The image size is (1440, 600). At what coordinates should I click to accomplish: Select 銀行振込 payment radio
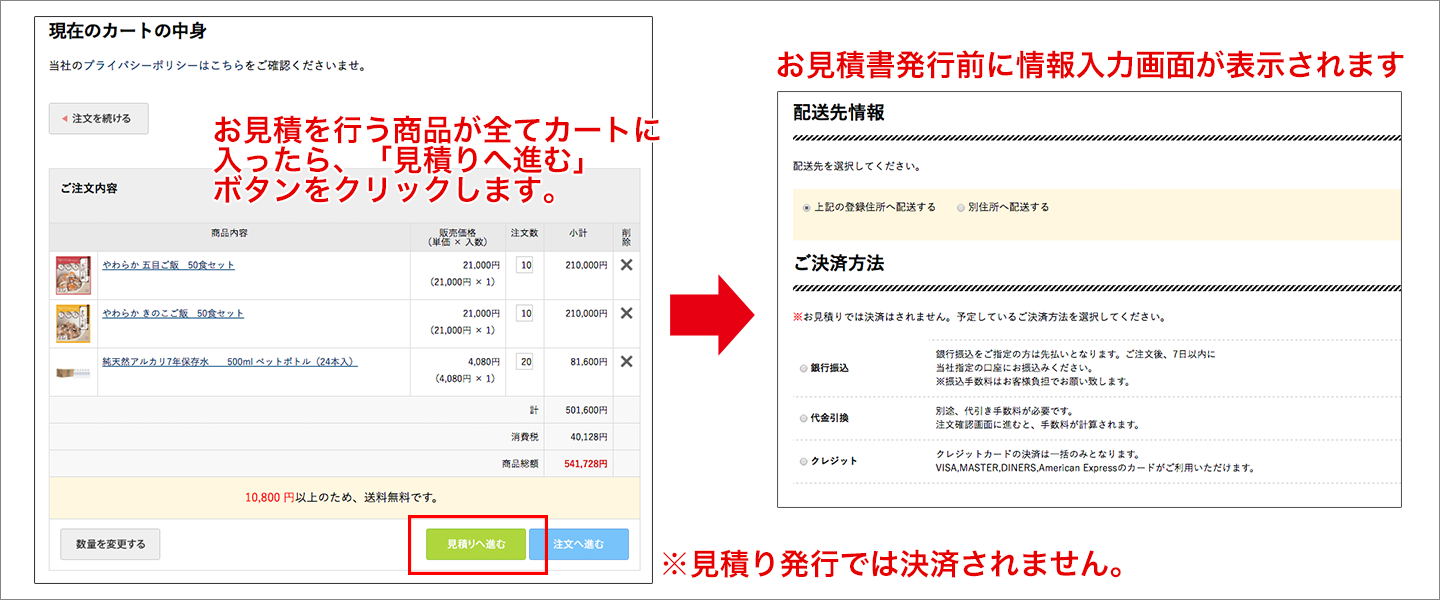pyautogui.click(x=803, y=368)
